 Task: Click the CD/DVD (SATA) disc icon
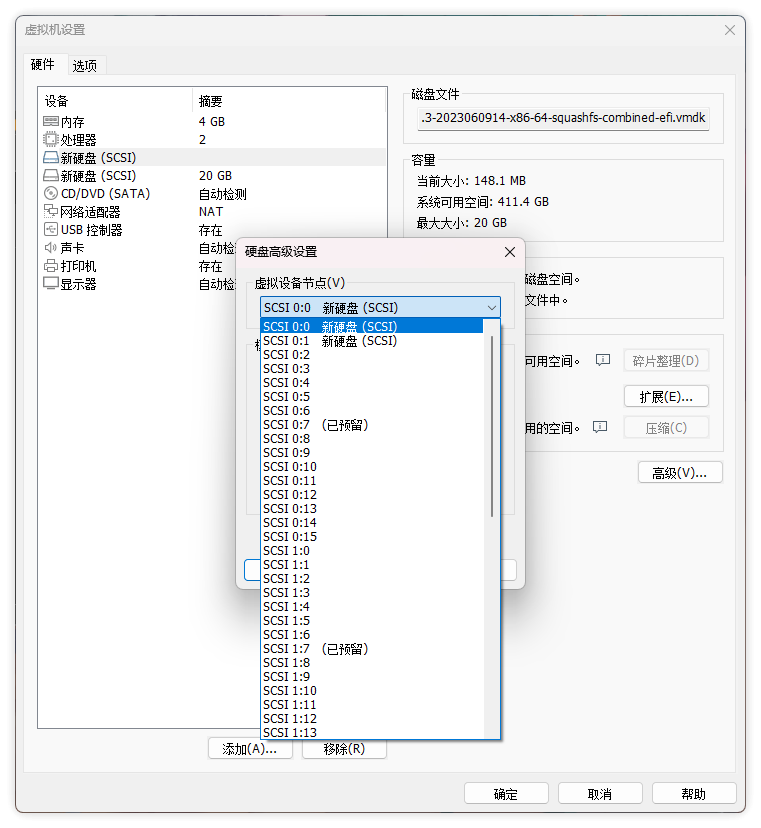(51, 194)
